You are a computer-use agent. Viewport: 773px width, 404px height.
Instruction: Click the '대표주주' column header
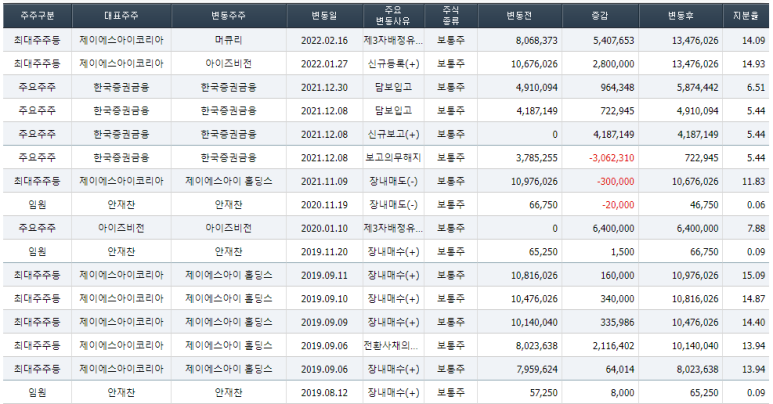[121, 16]
